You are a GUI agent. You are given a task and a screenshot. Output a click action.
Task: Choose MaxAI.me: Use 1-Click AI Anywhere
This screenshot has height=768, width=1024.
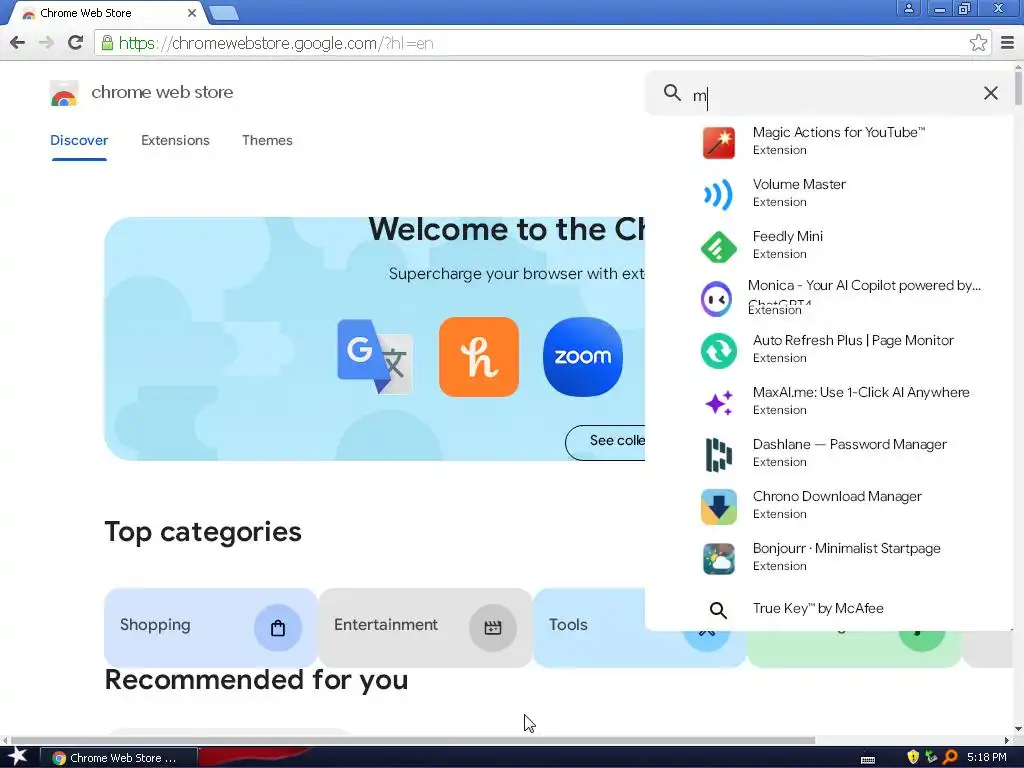coord(861,392)
